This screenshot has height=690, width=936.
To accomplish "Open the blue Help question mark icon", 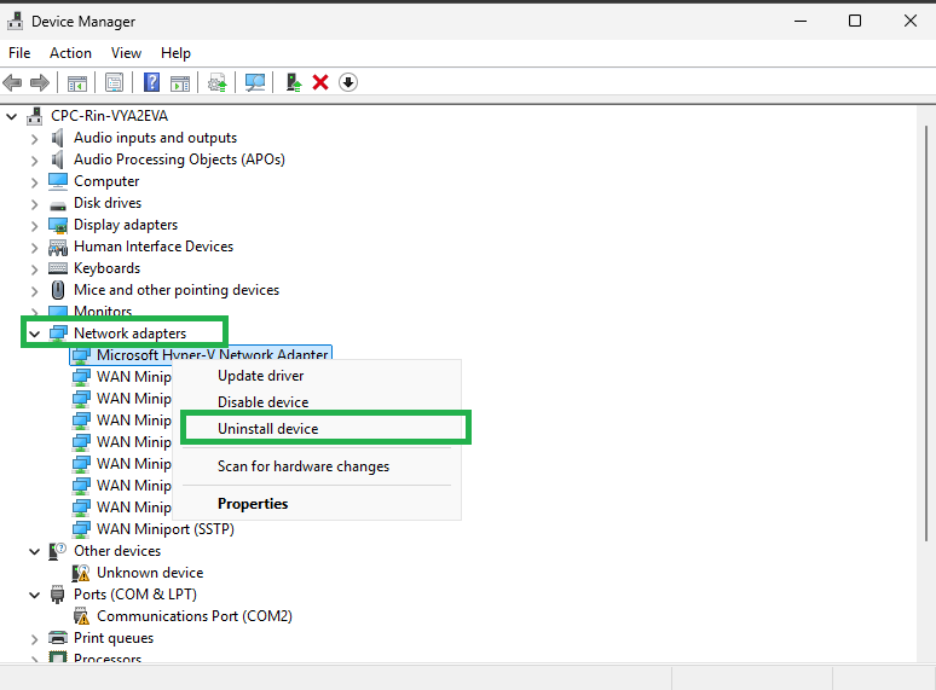I will click(152, 82).
